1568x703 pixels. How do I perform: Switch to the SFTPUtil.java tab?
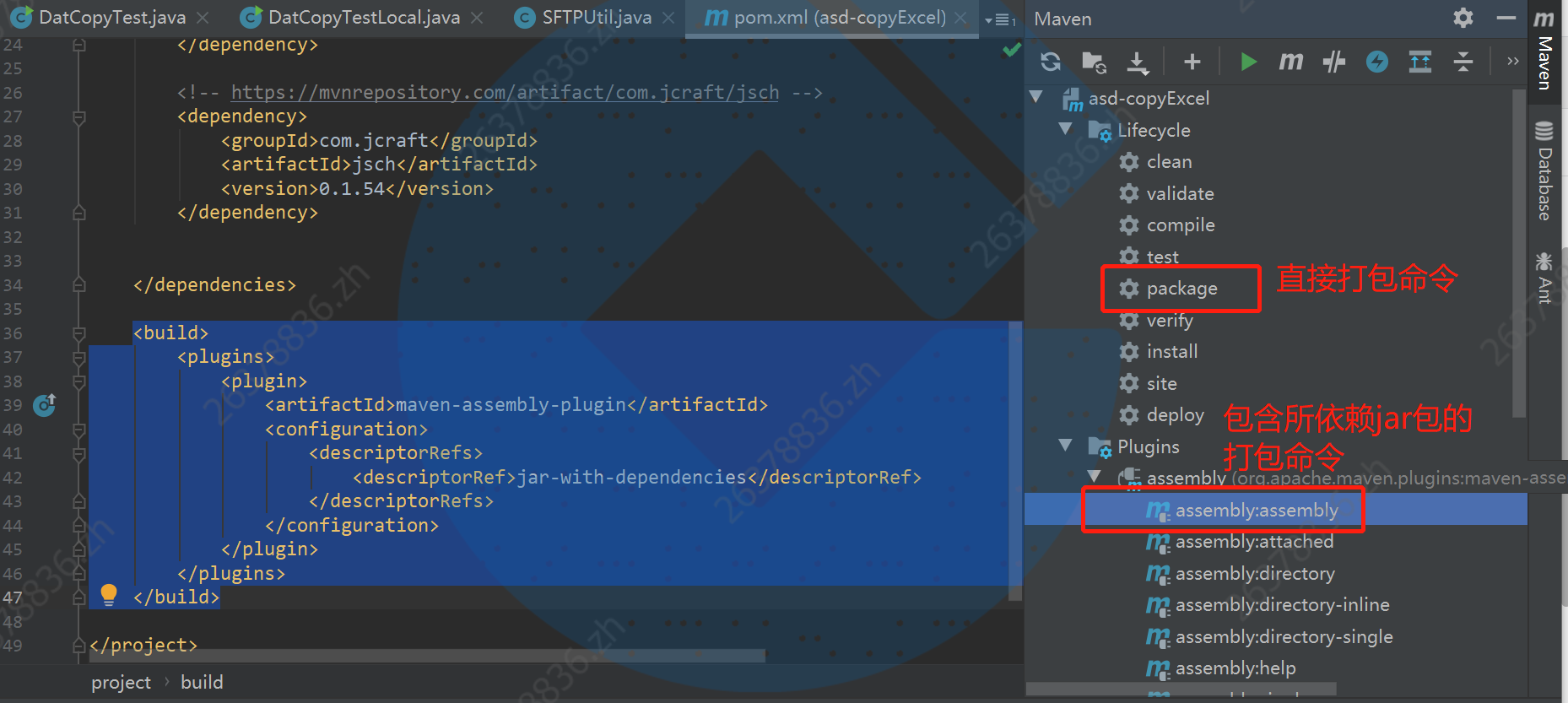(x=597, y=17)
